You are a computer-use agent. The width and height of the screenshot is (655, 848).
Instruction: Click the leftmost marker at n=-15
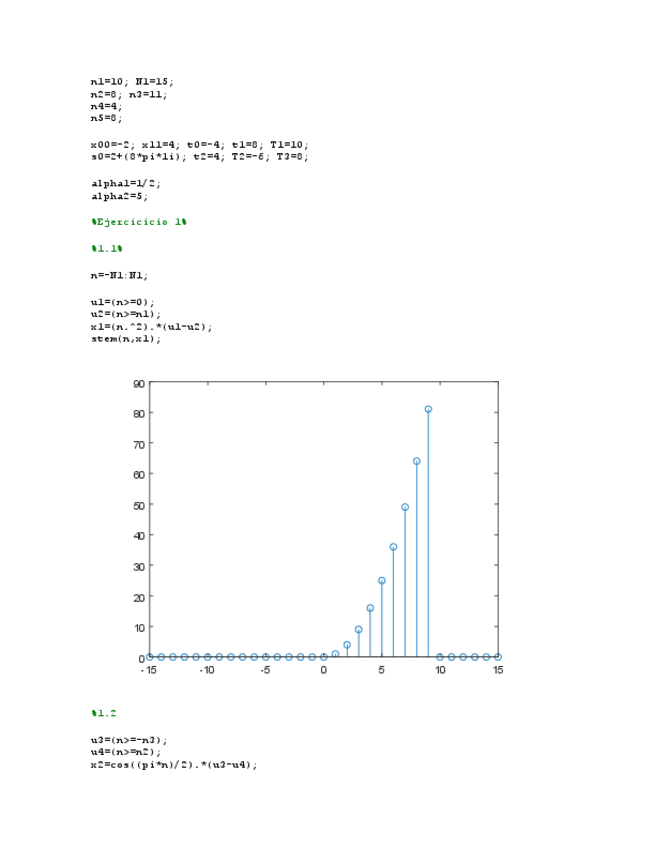pyautogui.click(x=150, y=657)
